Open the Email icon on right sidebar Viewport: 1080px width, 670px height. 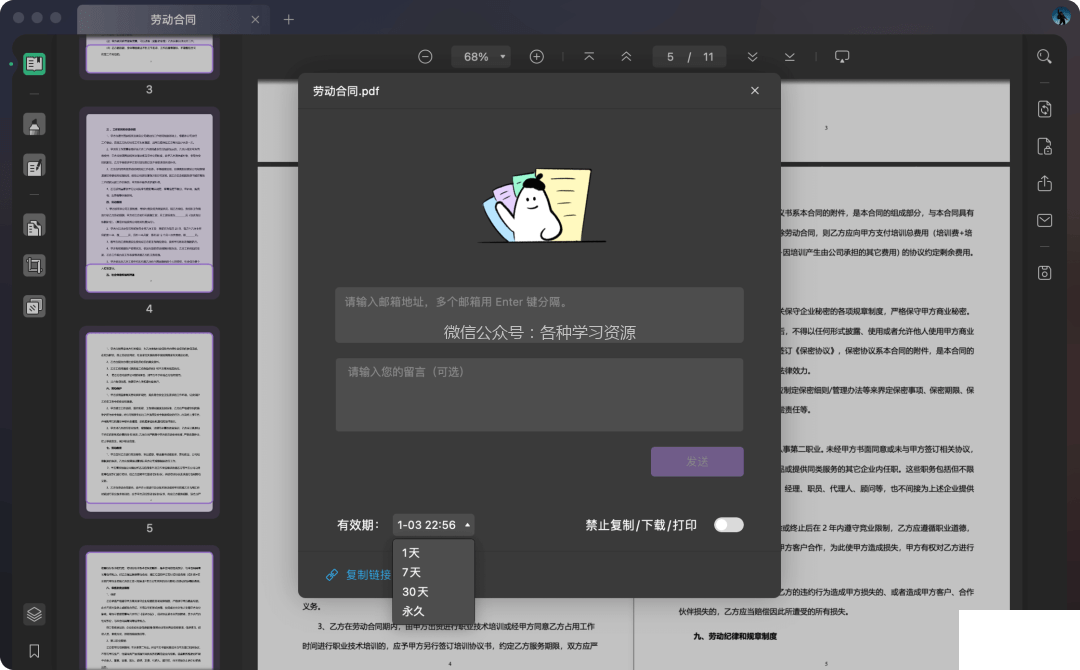1044,220
